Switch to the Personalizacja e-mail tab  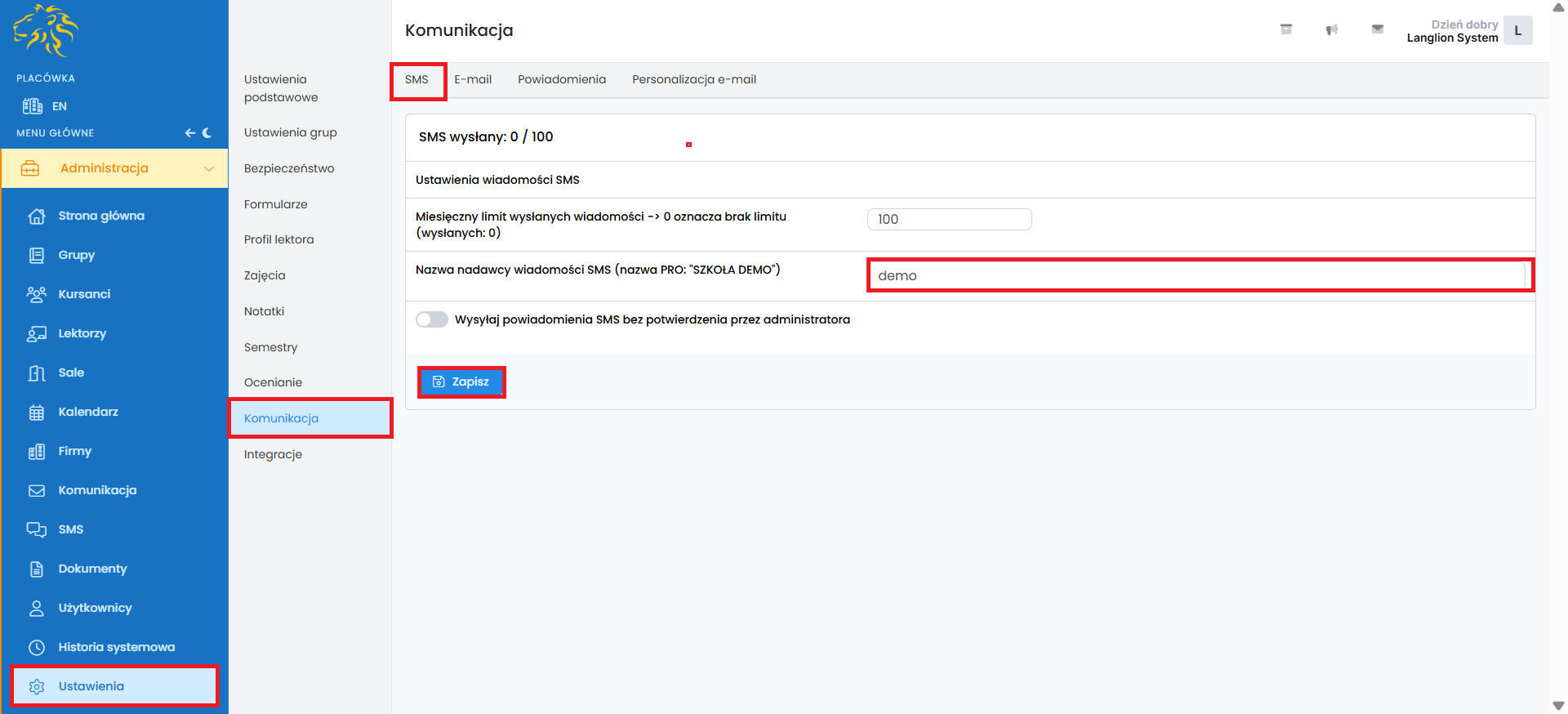point(693,79)
